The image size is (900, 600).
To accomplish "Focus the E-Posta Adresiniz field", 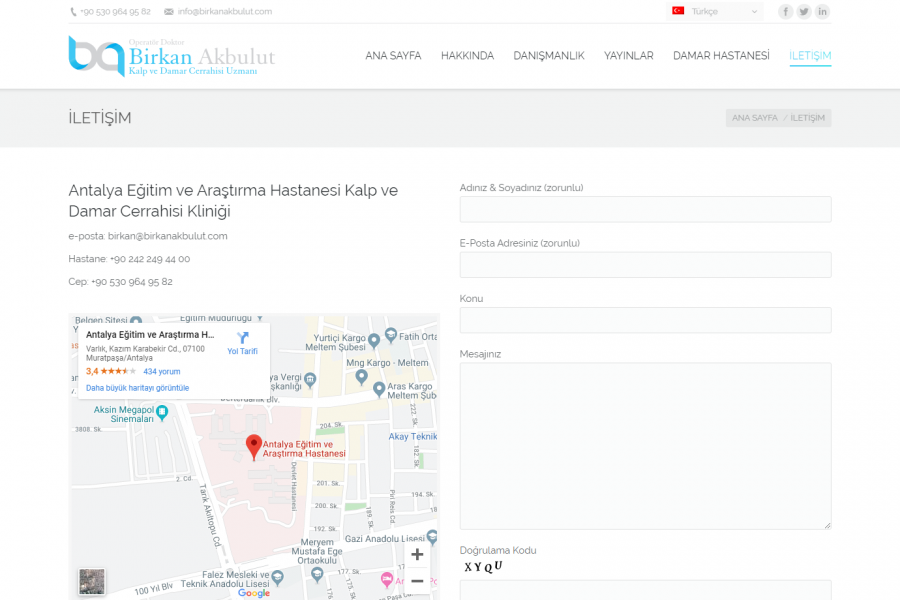I will click(645, 265).
